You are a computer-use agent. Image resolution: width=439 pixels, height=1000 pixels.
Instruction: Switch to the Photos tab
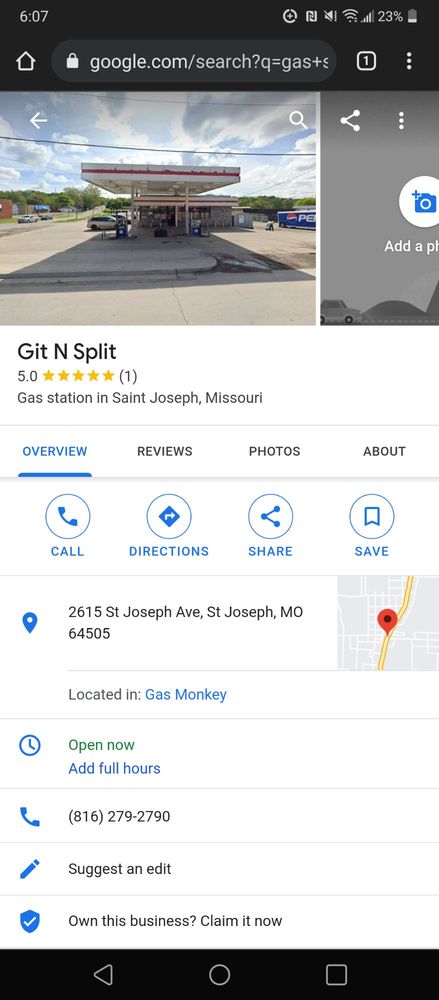click(x=274, y=452)
